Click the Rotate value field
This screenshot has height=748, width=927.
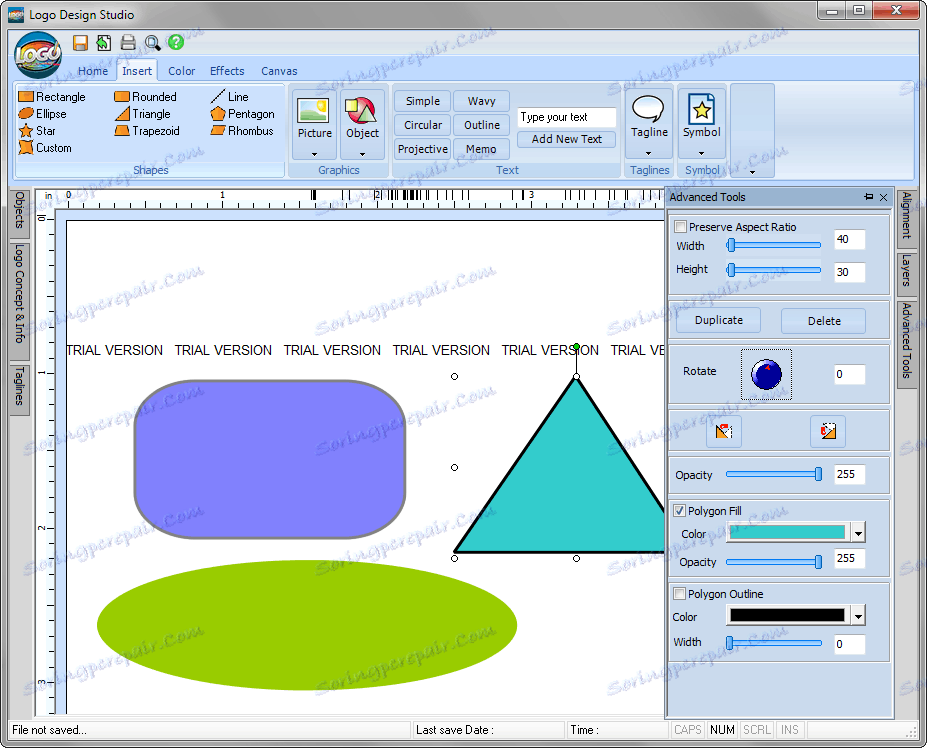pos(849,374)
